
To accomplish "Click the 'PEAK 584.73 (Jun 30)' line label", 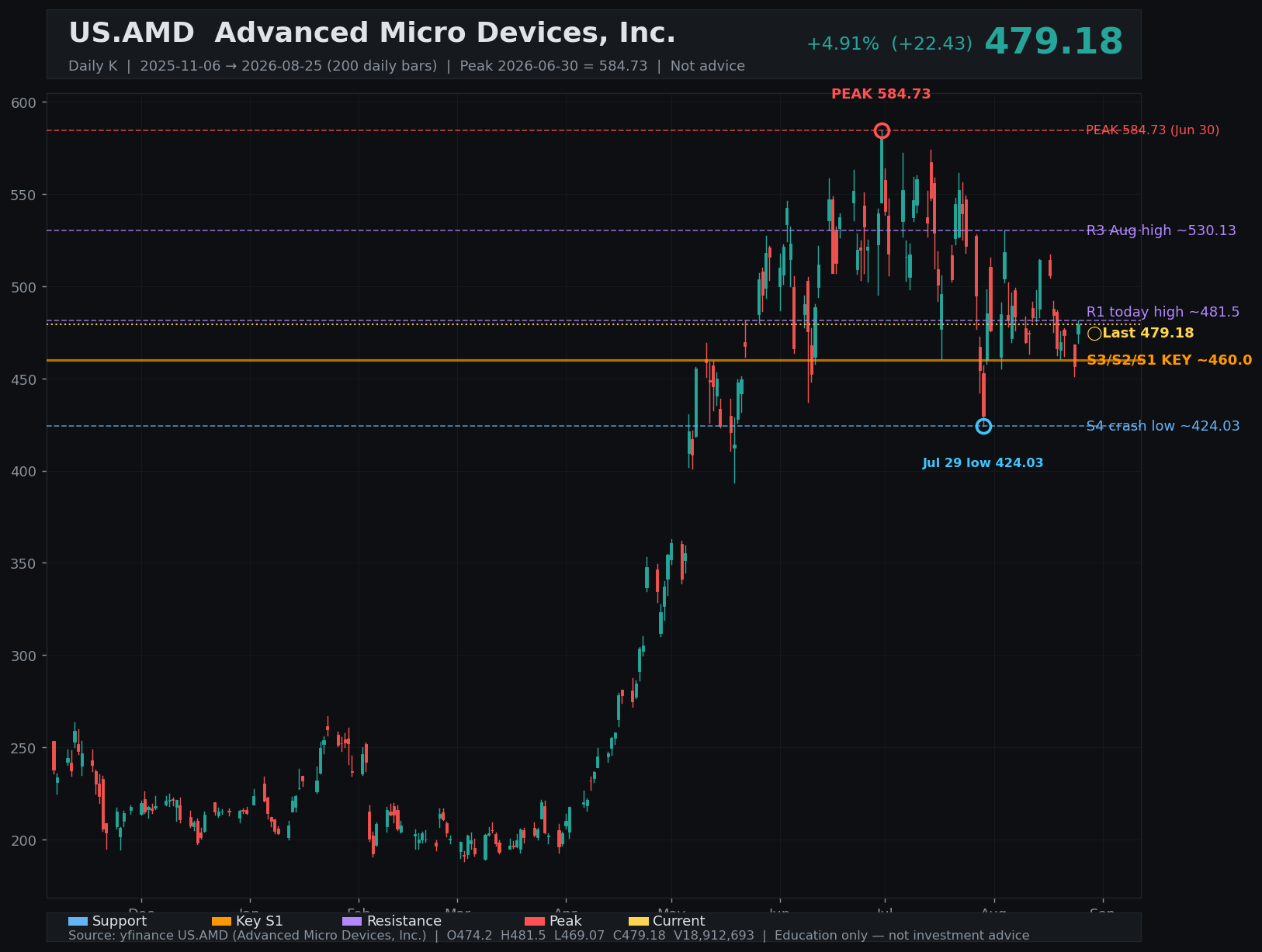I will [x=1153, y=130].
